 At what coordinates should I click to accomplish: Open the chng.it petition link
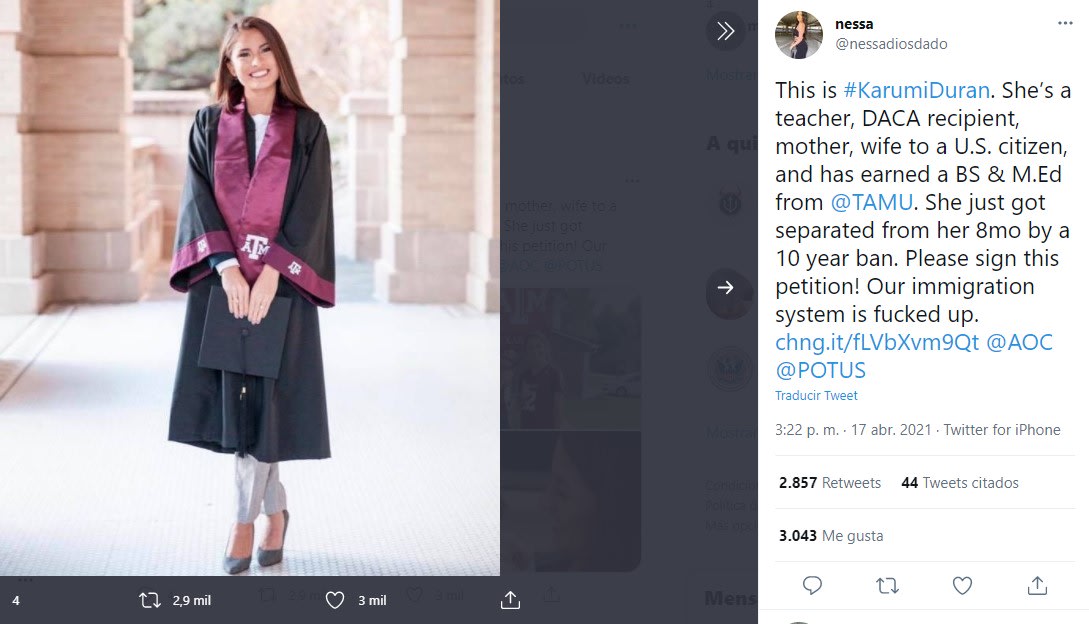(x=877, y=342)
